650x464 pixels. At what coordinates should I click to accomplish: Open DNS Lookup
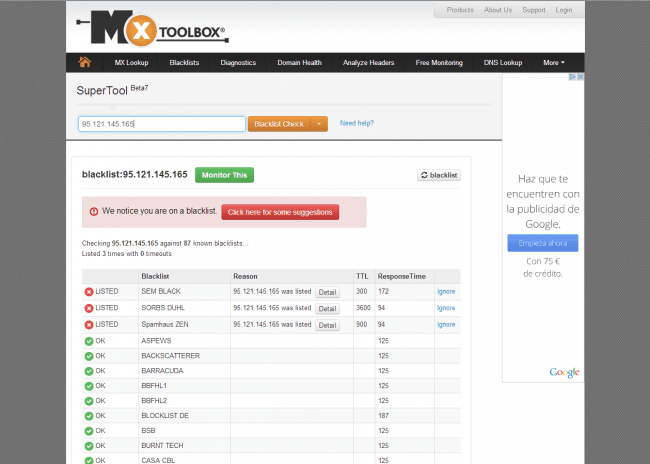[x=503, y=63]
